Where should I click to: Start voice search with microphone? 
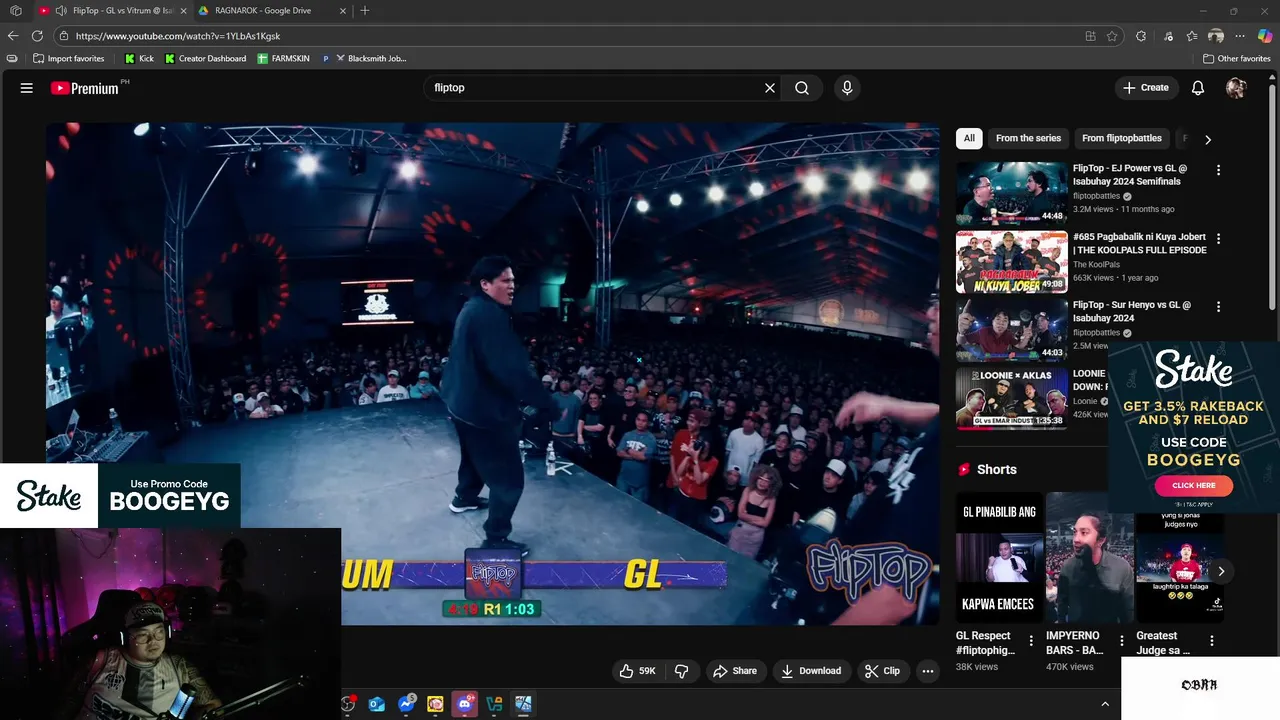(847, 88)
